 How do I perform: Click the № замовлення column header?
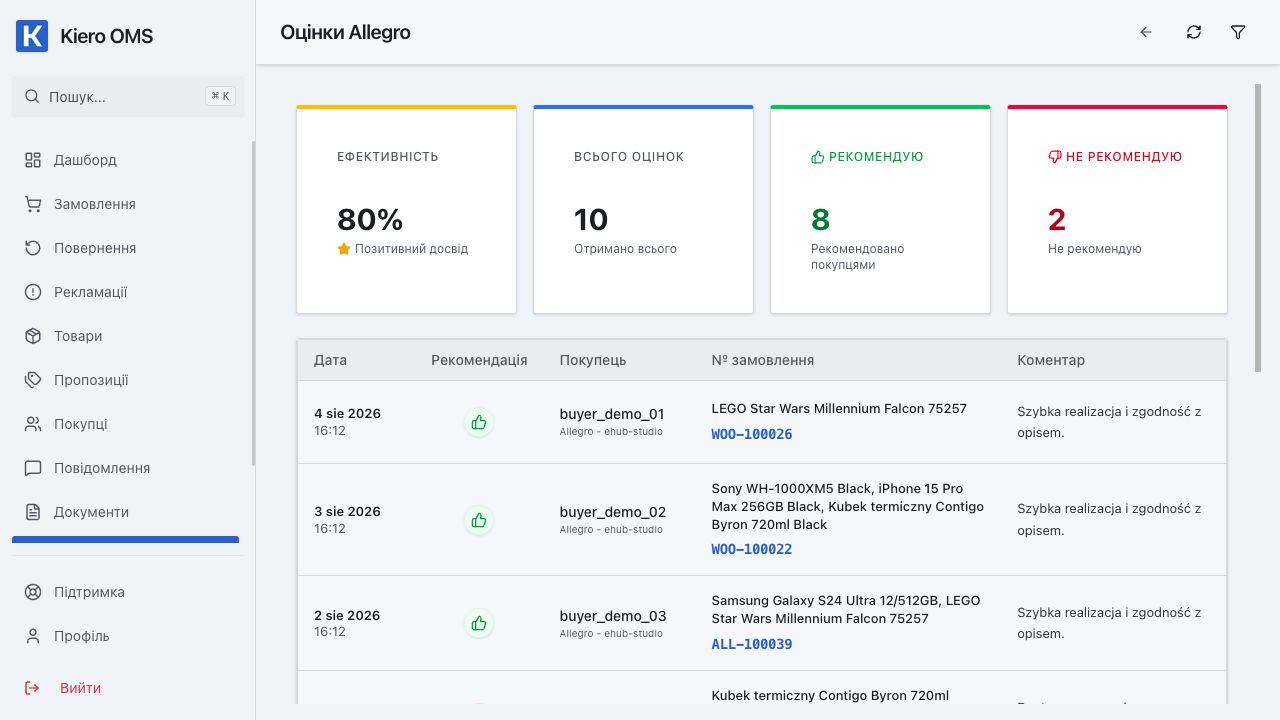[763, 360]
